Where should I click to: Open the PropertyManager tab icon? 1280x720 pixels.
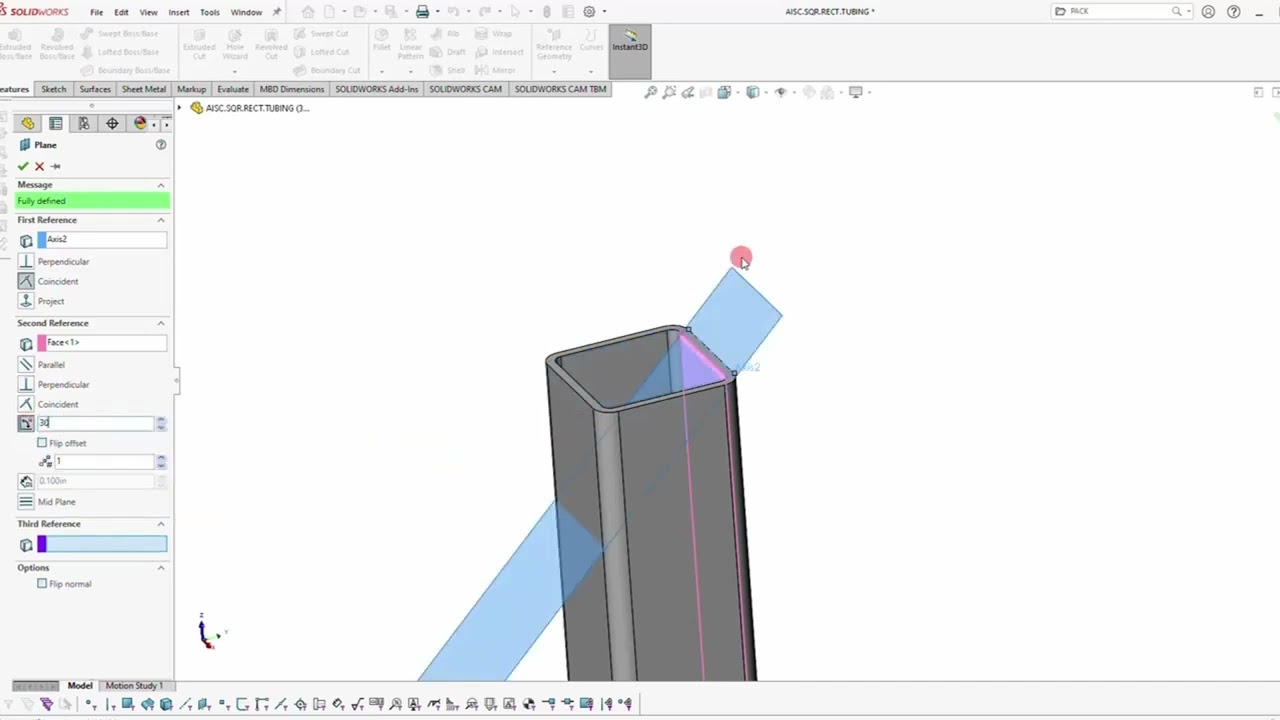[x=56, y=123]
